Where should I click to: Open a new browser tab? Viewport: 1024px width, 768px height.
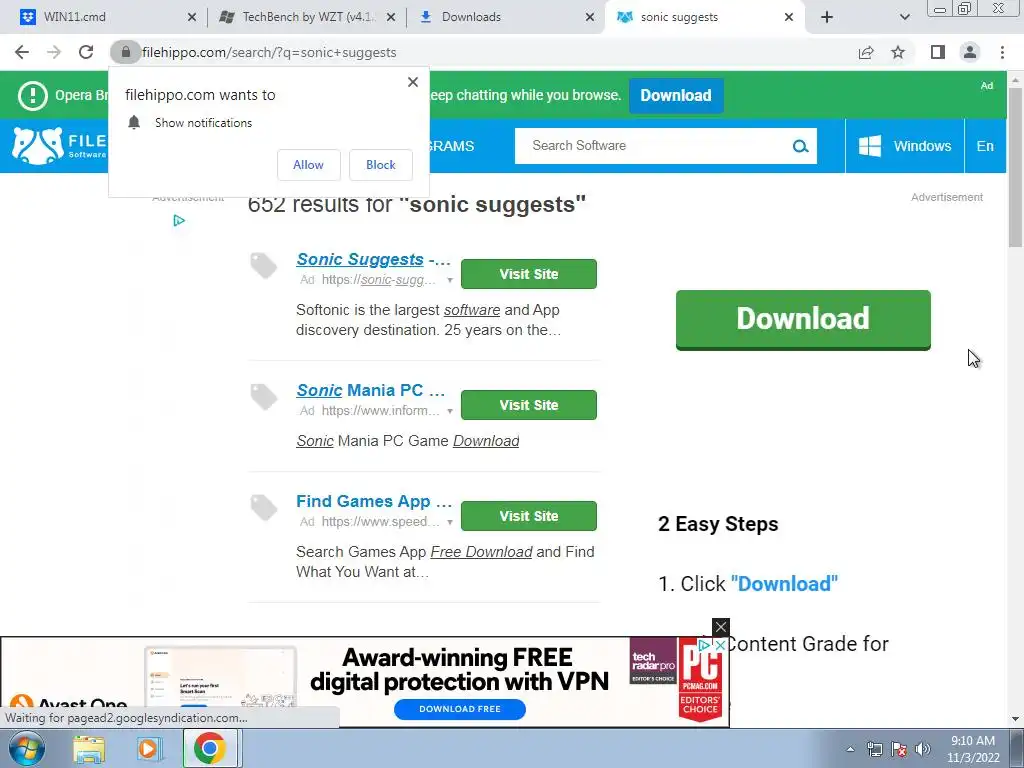point(827,17)
